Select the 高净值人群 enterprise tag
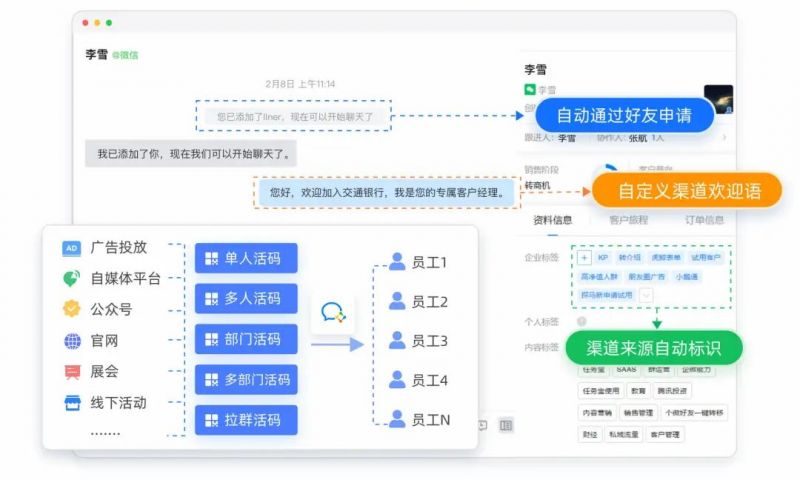 coord(599,276)
